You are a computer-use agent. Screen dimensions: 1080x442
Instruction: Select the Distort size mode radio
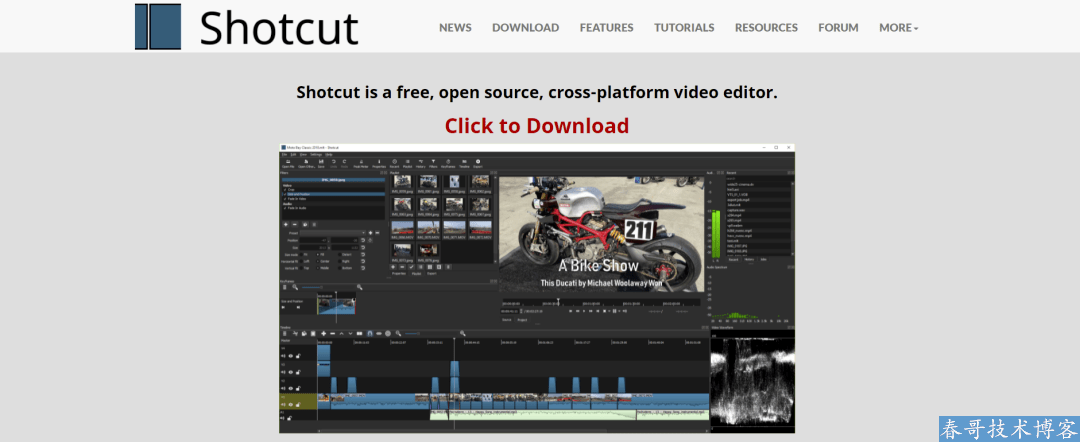340,255
